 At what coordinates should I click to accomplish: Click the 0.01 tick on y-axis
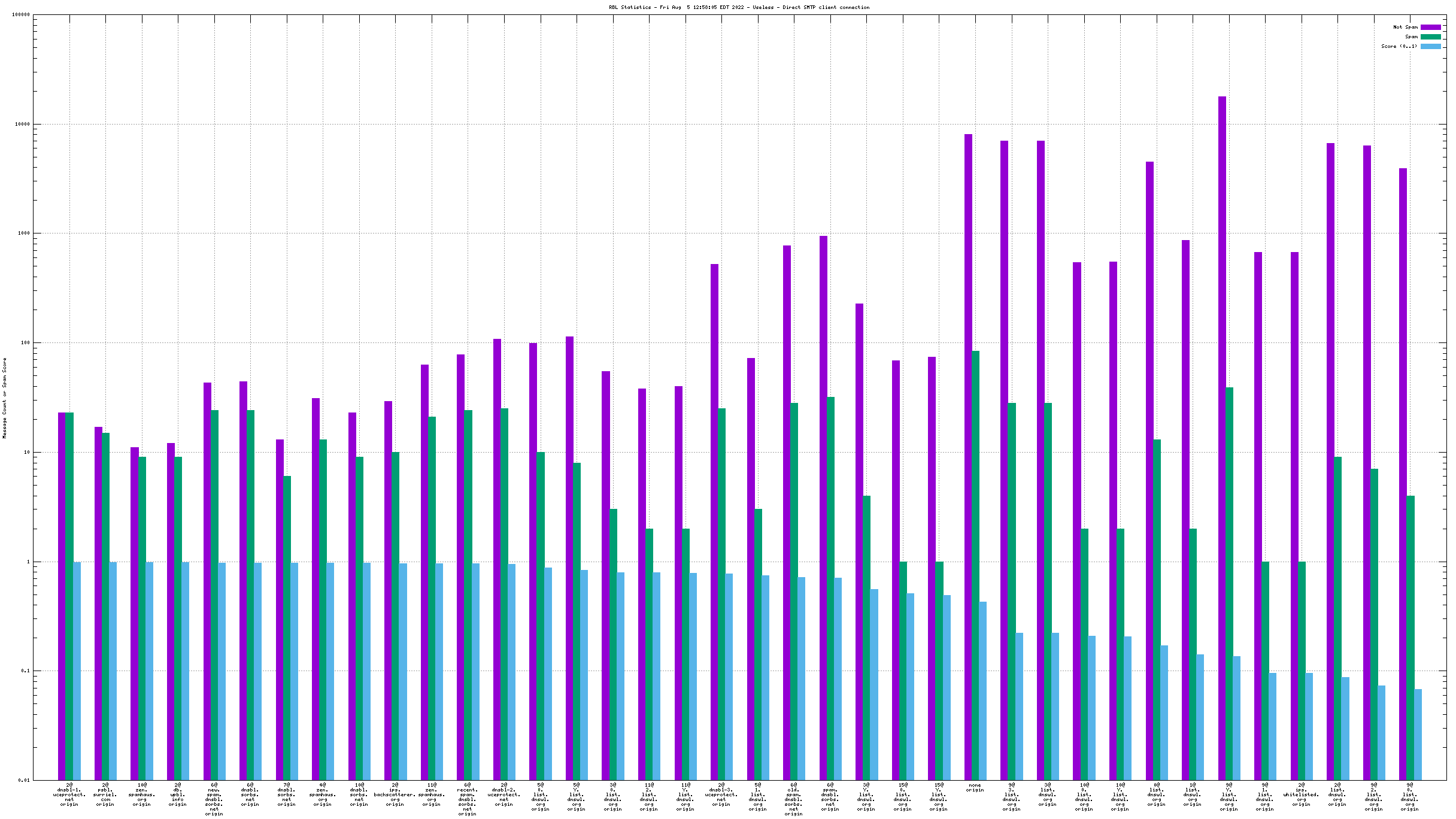[x=23, y=780]
